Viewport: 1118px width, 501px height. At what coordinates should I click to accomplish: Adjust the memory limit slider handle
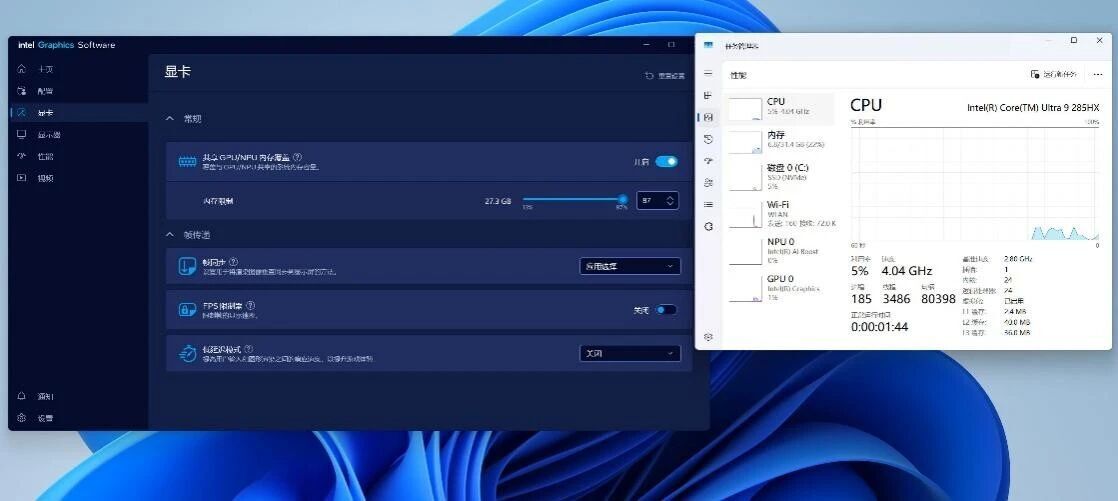point(623,200)
